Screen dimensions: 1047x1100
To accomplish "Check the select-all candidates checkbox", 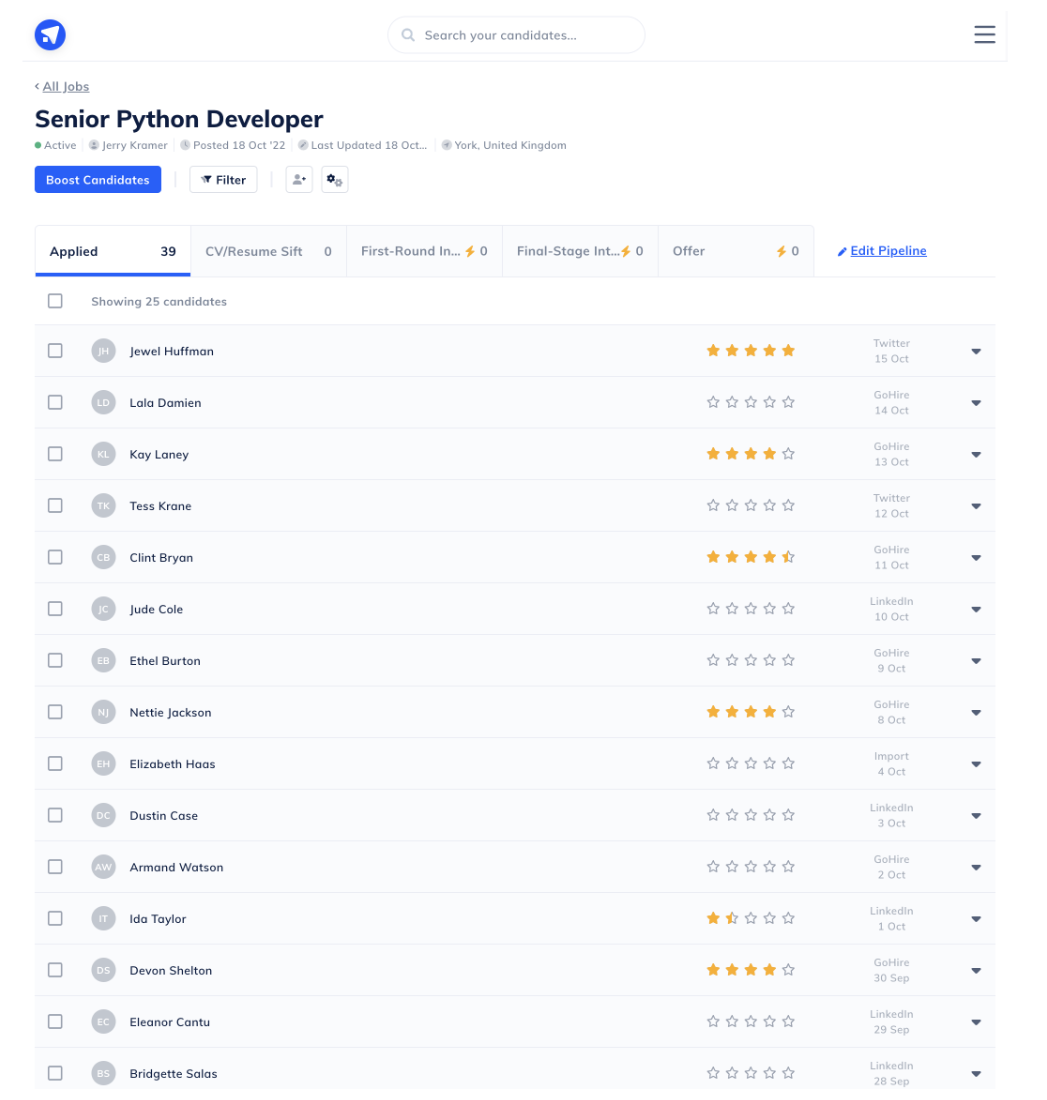I will pyautogui.click(x=55, y=300).
